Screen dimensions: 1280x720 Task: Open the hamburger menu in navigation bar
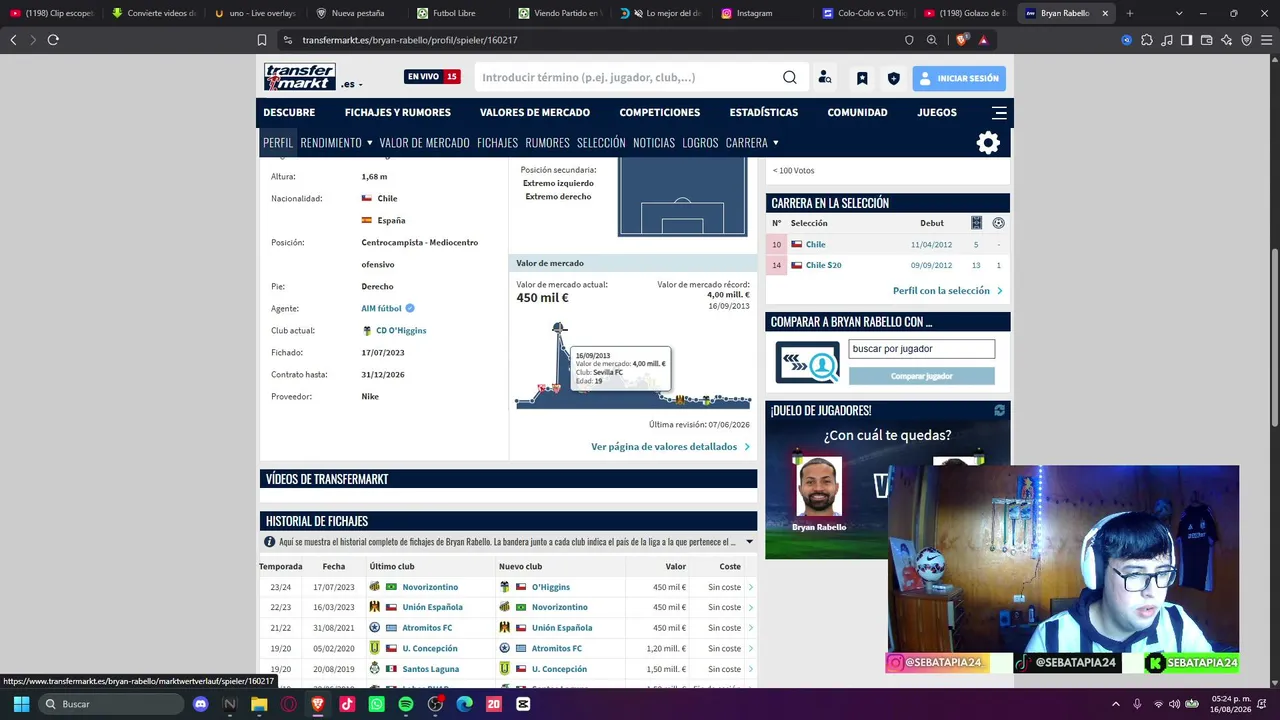coord(999,112)
